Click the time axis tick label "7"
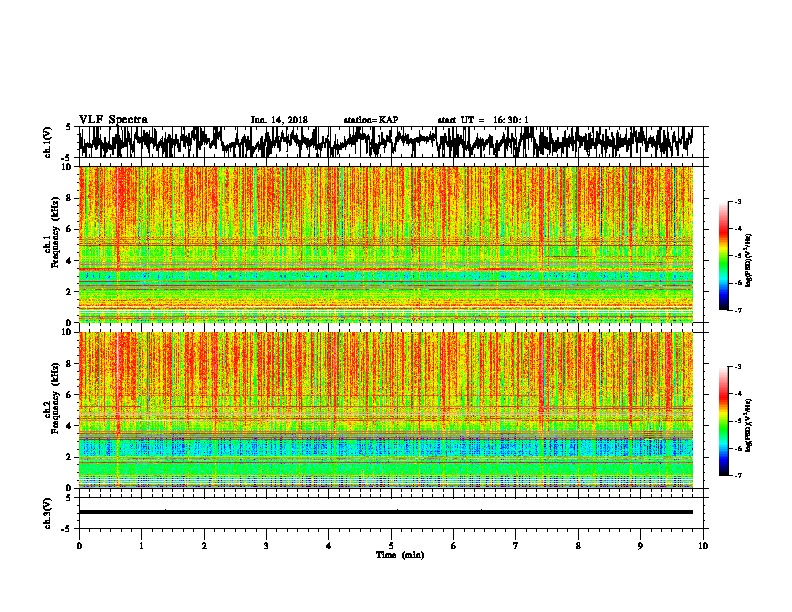The image size is (792, 612). tap(516, 546)
